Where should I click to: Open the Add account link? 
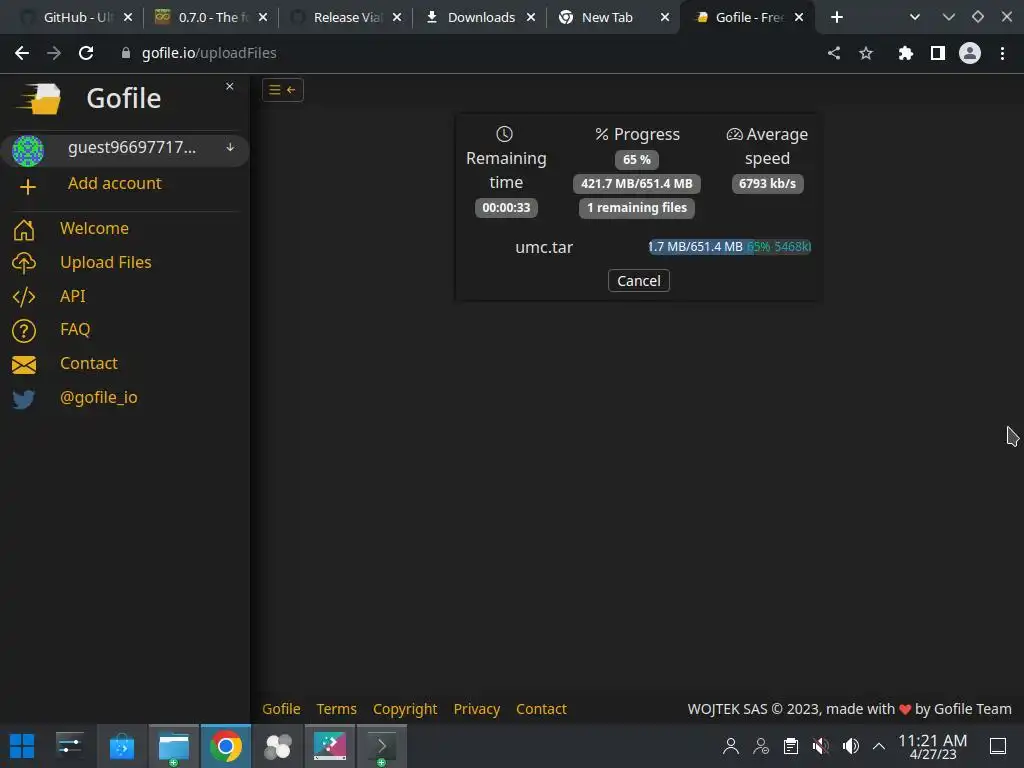pyautogui.click(x=114, y=184)
